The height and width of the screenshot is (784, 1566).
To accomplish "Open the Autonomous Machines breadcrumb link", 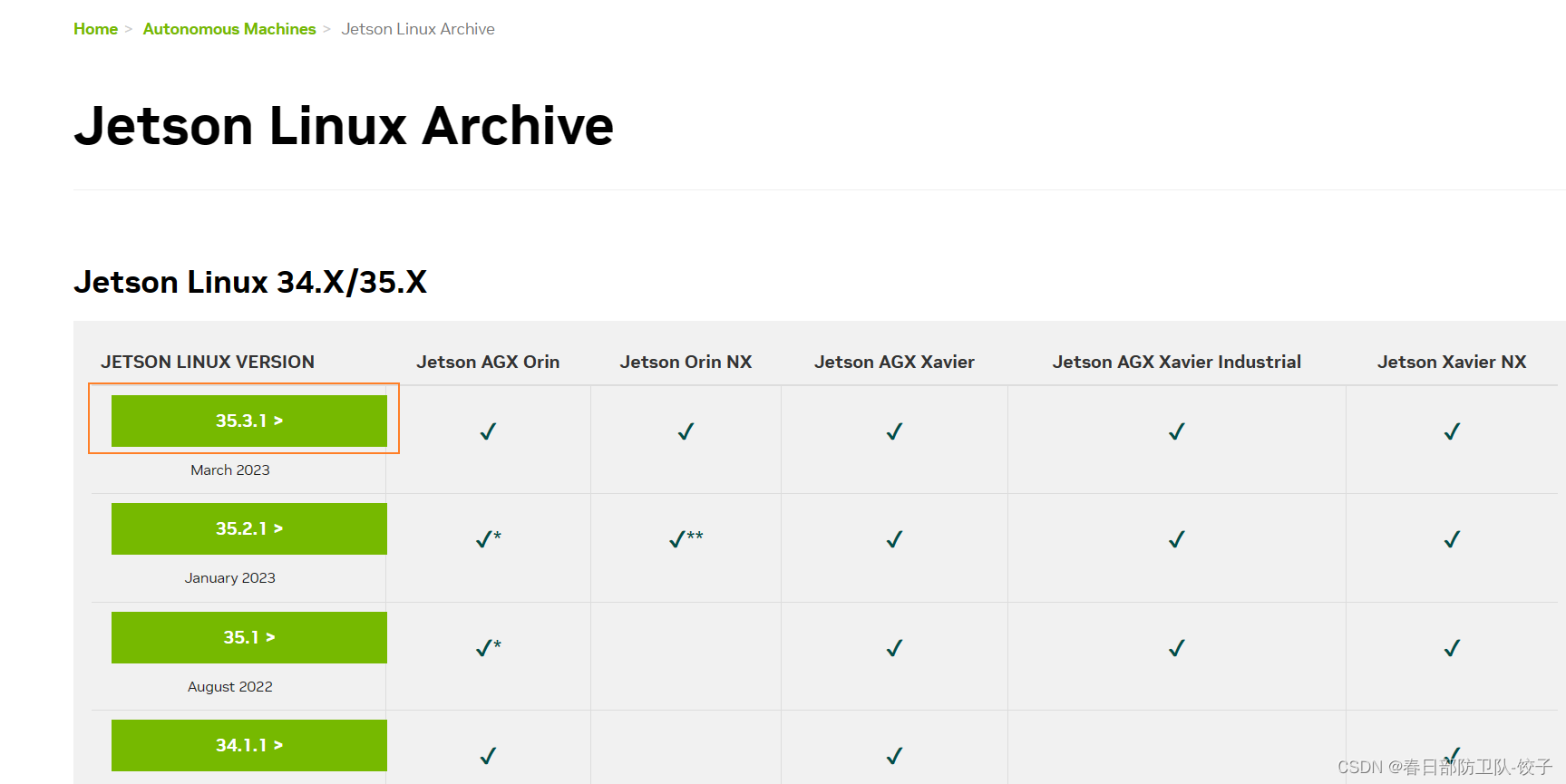I will coord(229,29).
